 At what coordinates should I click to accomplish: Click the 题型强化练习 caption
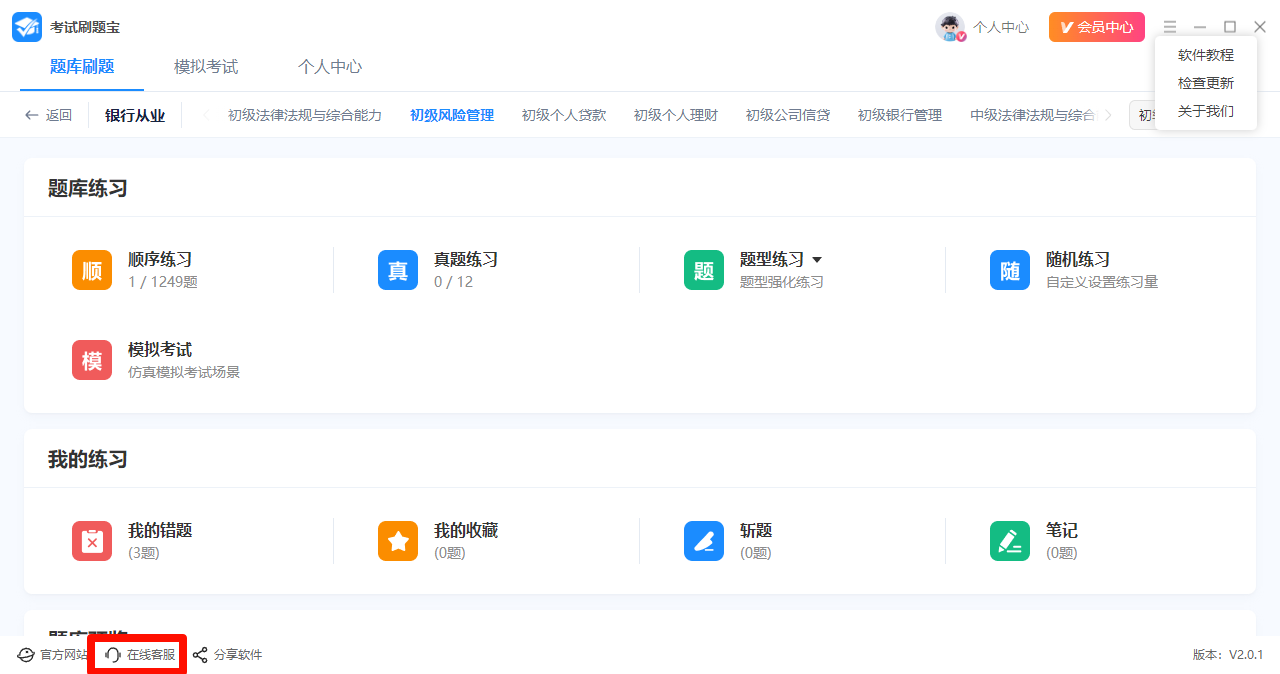click(782, 282)
